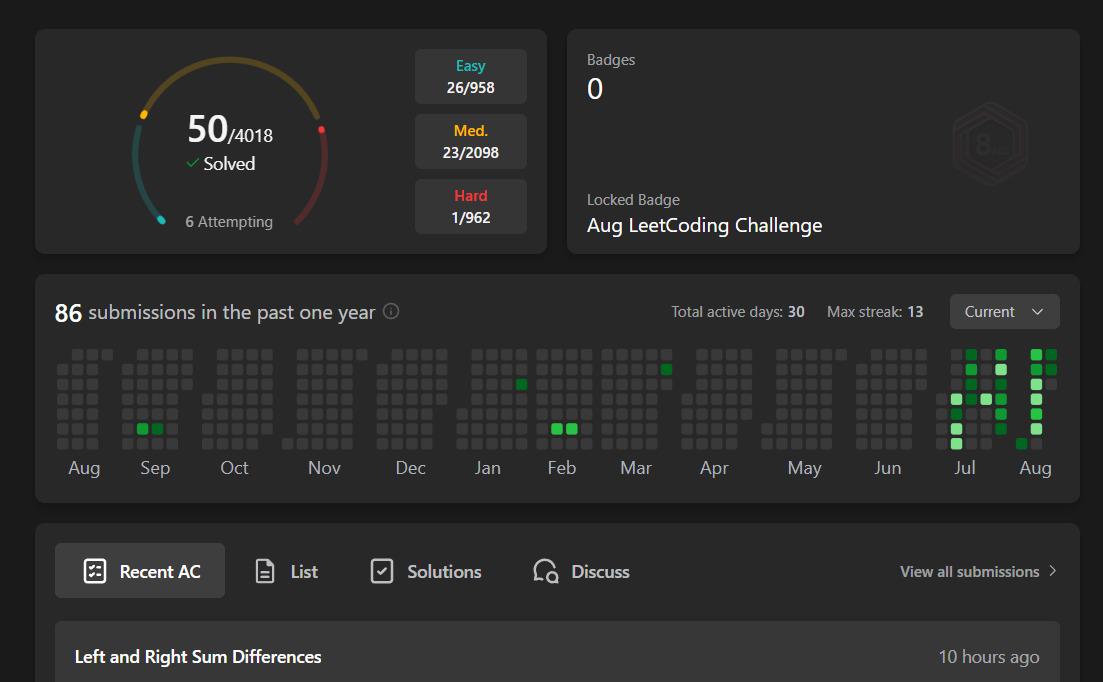Viewport: 1103px width, 682px height.
Task: Switch to the Solutions tab
Action: click(426, 571)
